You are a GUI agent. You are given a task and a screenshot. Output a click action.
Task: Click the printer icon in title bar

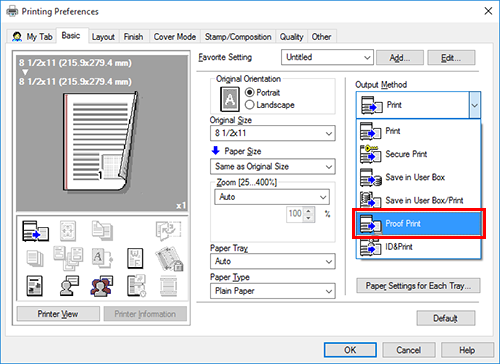coord(12,12)
